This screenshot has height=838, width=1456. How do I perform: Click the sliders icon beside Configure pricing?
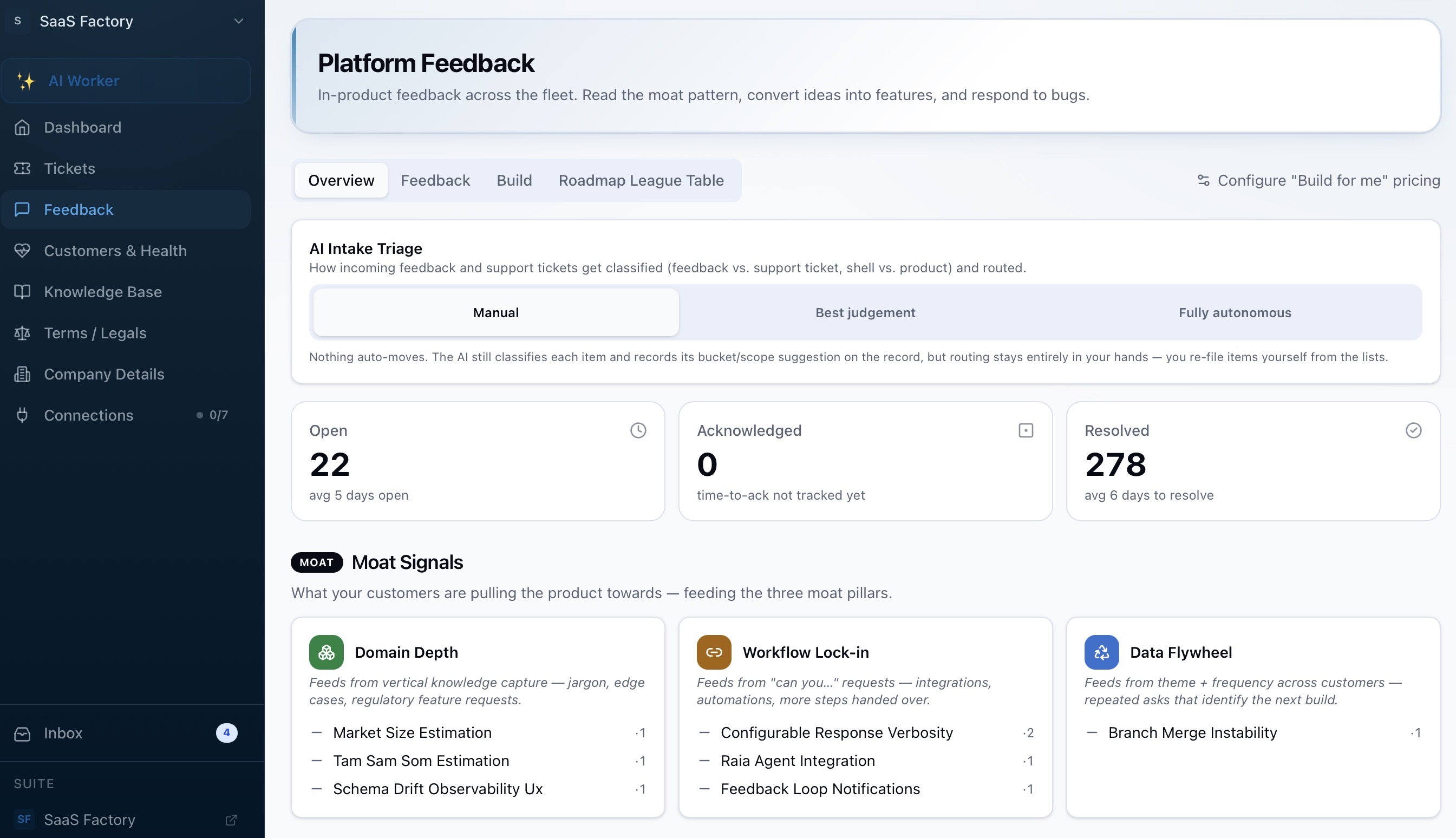pyautogui.click(x=1203, y=180)
